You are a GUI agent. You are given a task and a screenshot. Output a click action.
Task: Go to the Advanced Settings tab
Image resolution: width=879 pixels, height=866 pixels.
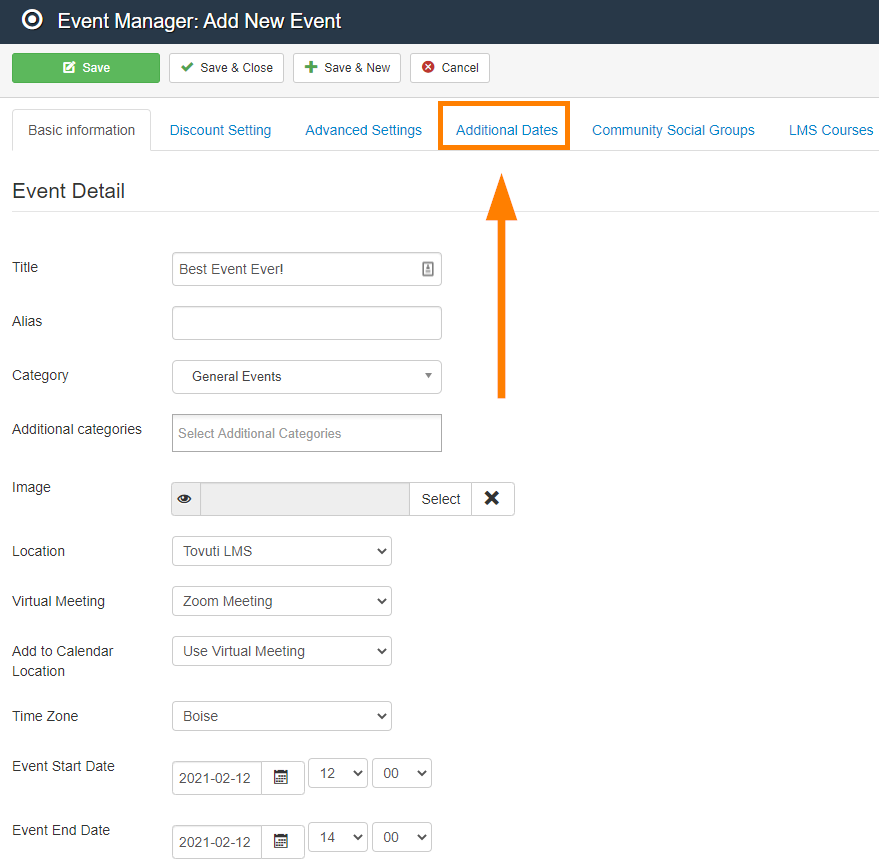pos(363,130)
